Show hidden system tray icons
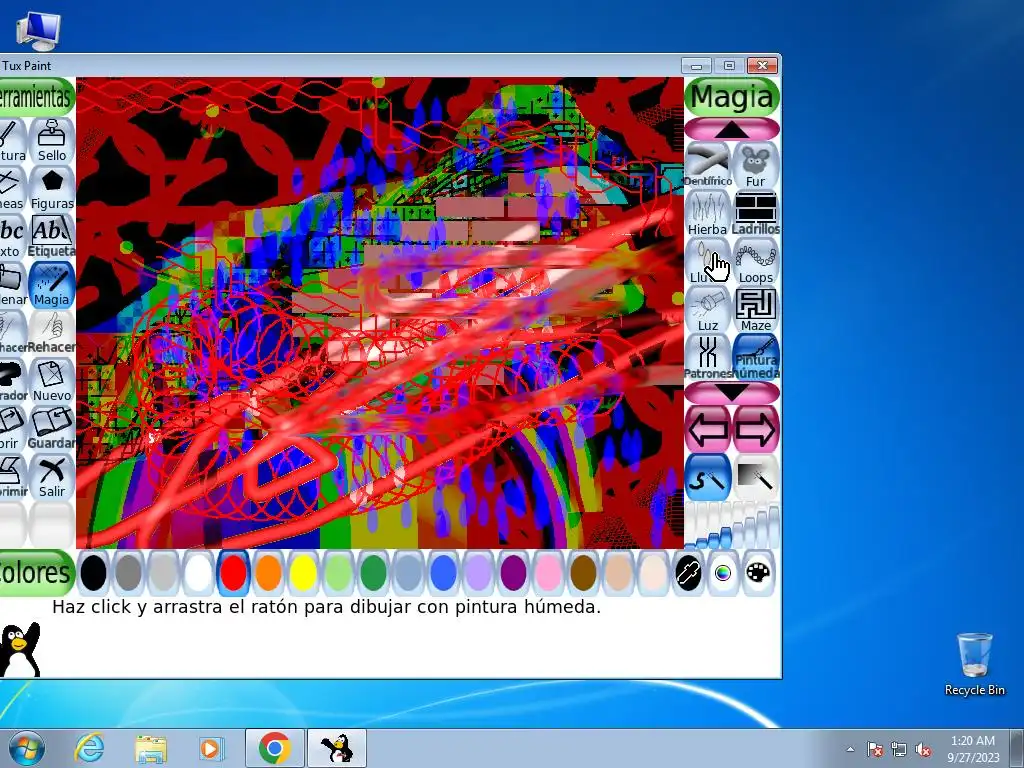Viewport: 1024px width, 768px height. click(850, 749)
